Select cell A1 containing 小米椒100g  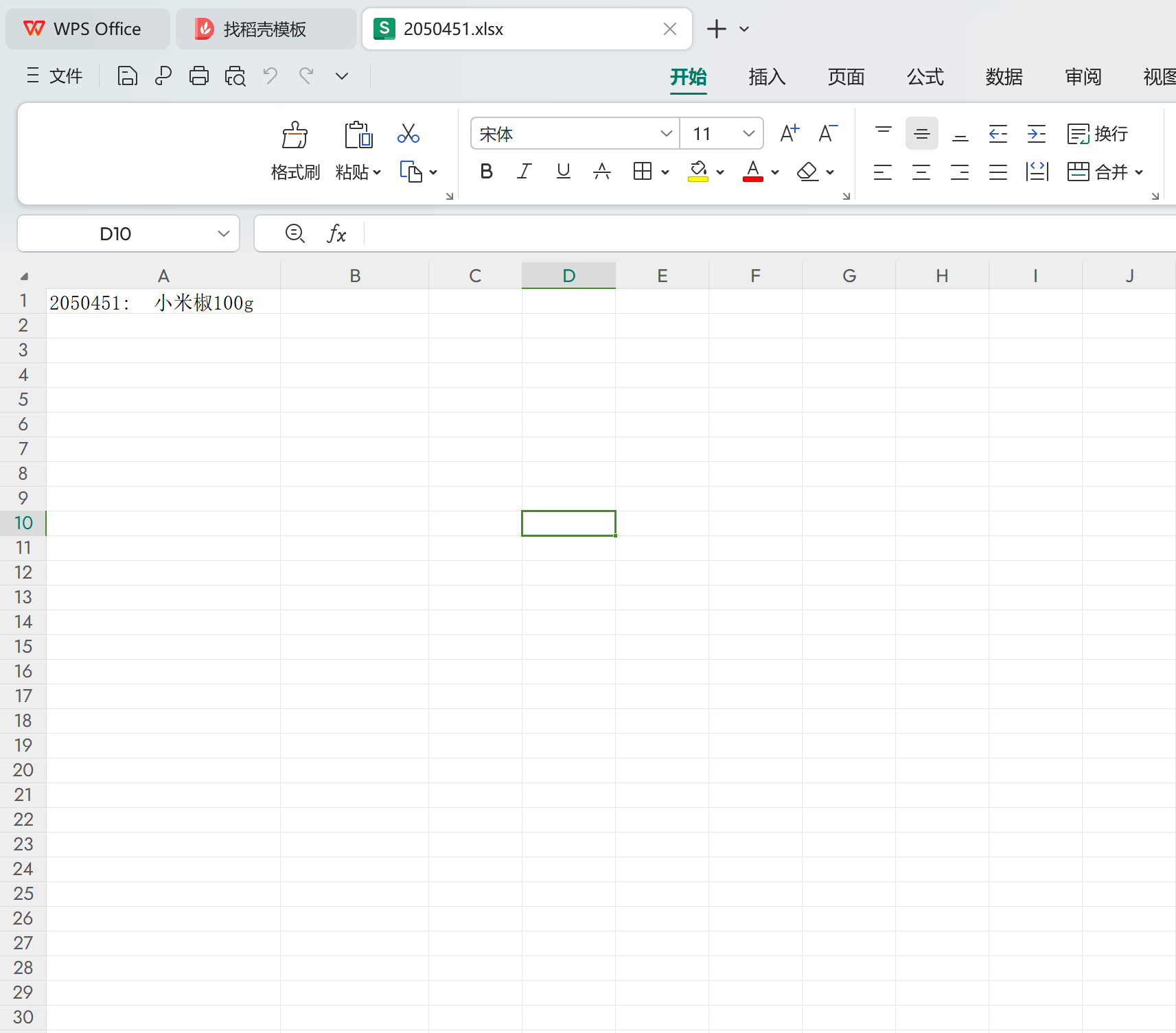[x=163, y=302]
